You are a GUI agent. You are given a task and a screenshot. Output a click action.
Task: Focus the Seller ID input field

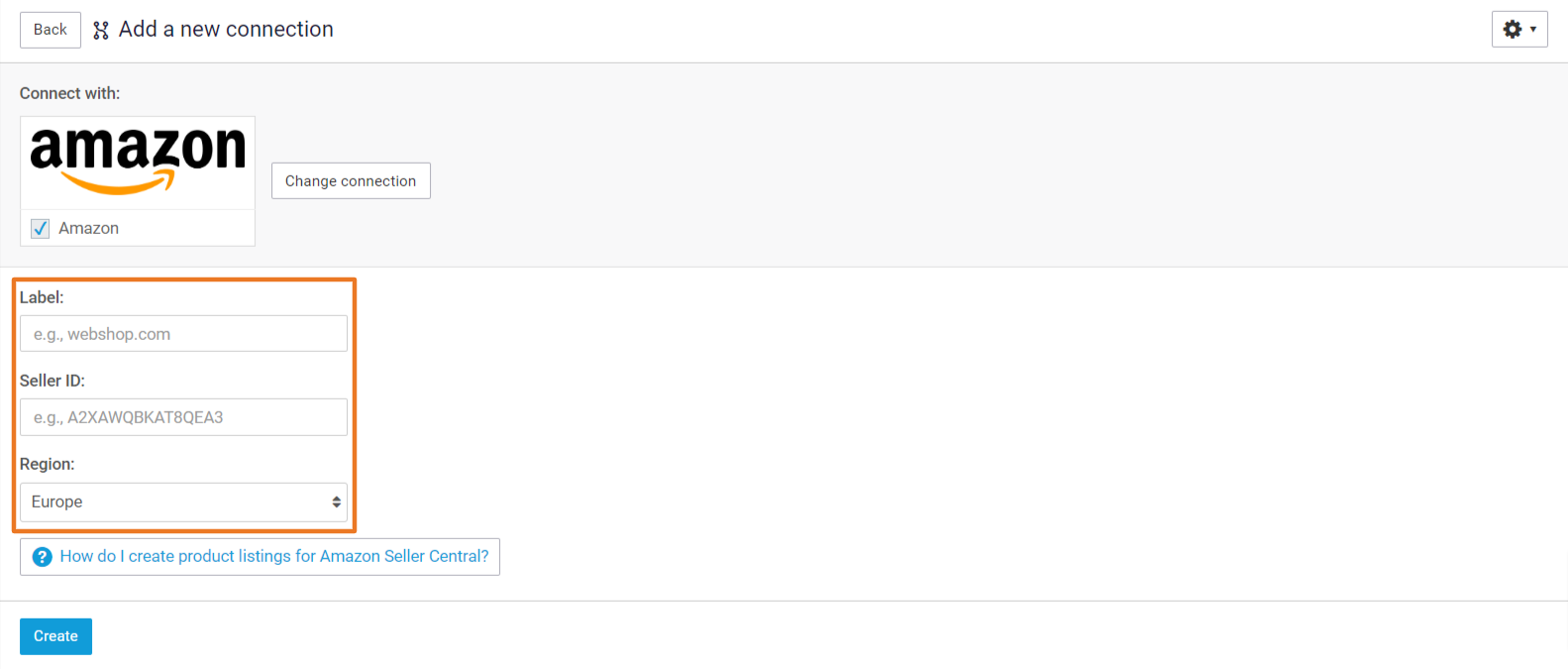coord(183,417)
